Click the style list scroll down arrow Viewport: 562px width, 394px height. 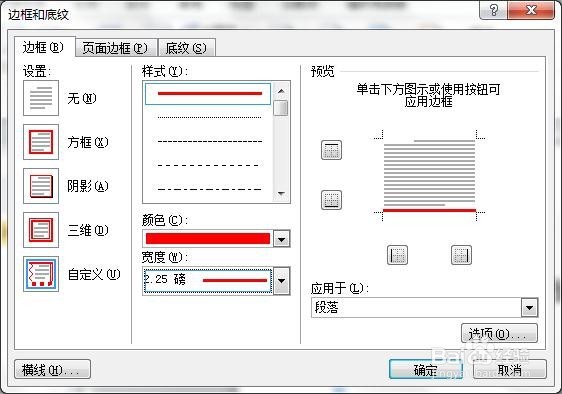click(281, 194)
